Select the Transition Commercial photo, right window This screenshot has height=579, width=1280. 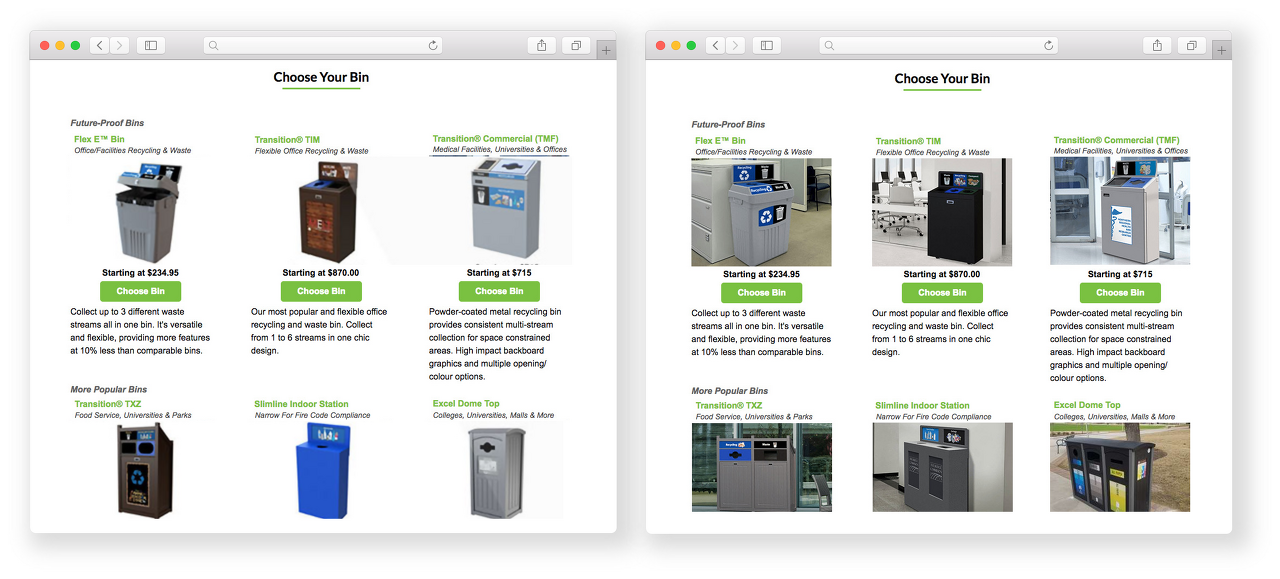tap(1120, 210)
